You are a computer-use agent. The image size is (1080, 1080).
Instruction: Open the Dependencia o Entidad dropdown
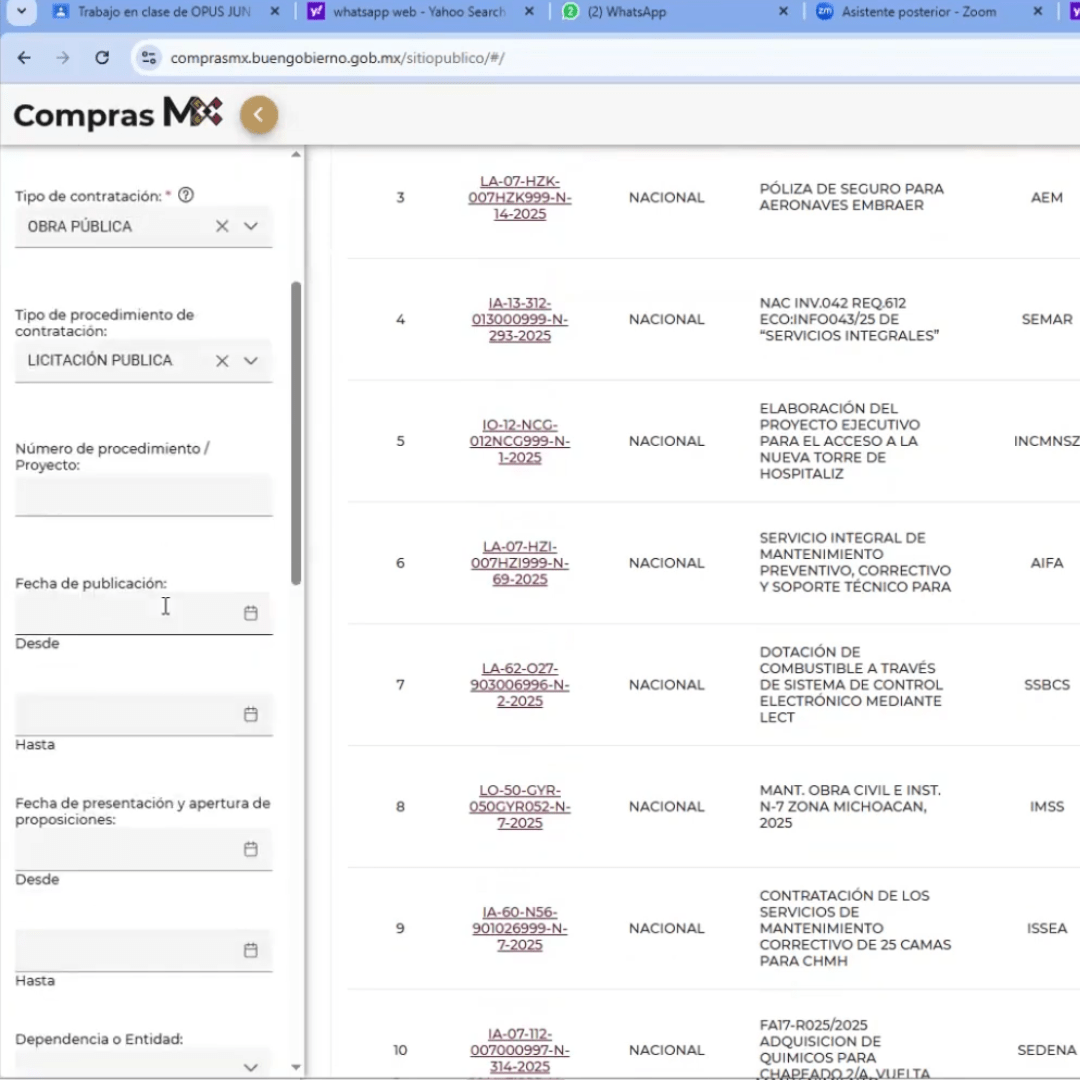(x=251, y=1067)
